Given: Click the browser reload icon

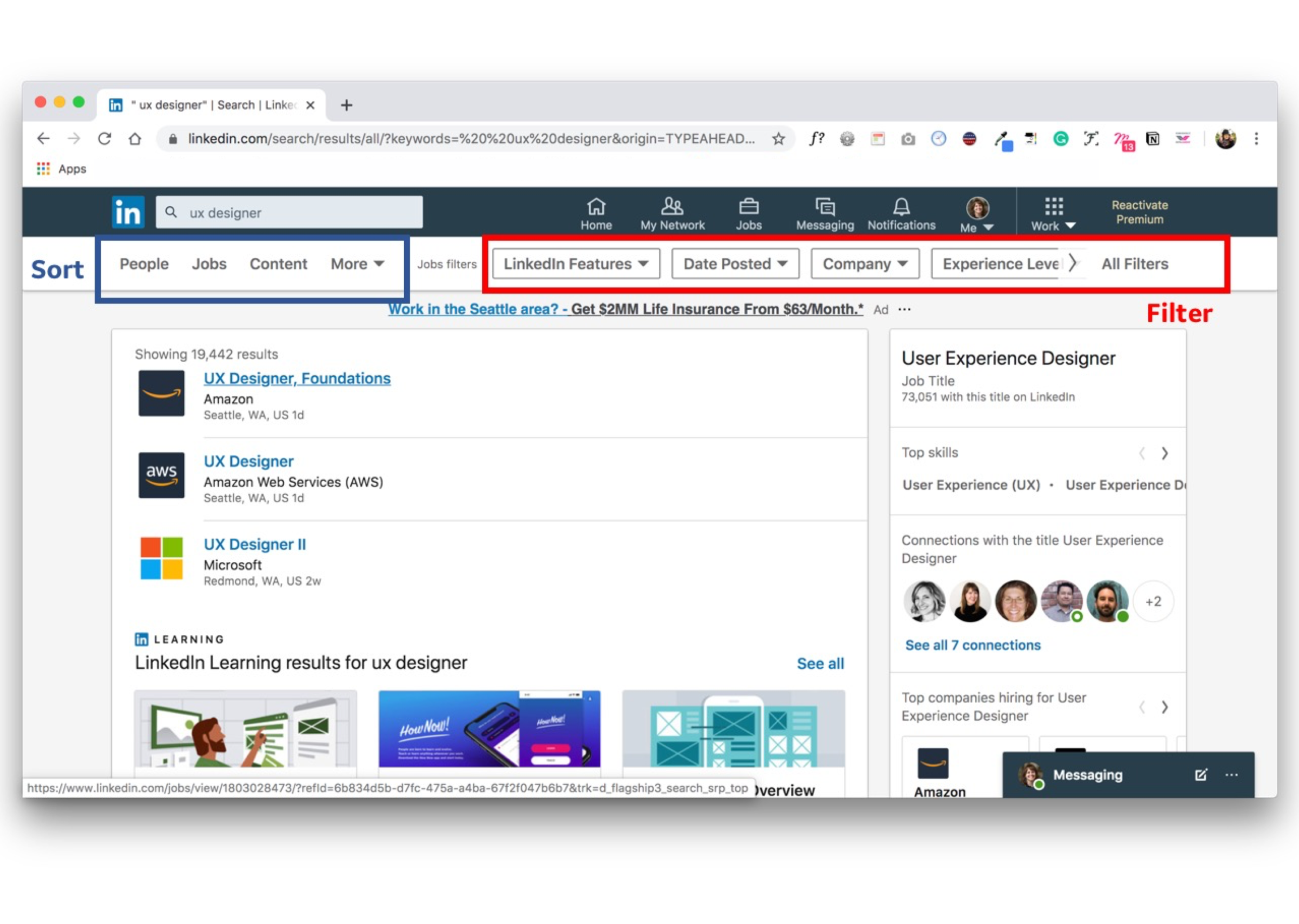Looking at the screenshot, I should (104, 138).
